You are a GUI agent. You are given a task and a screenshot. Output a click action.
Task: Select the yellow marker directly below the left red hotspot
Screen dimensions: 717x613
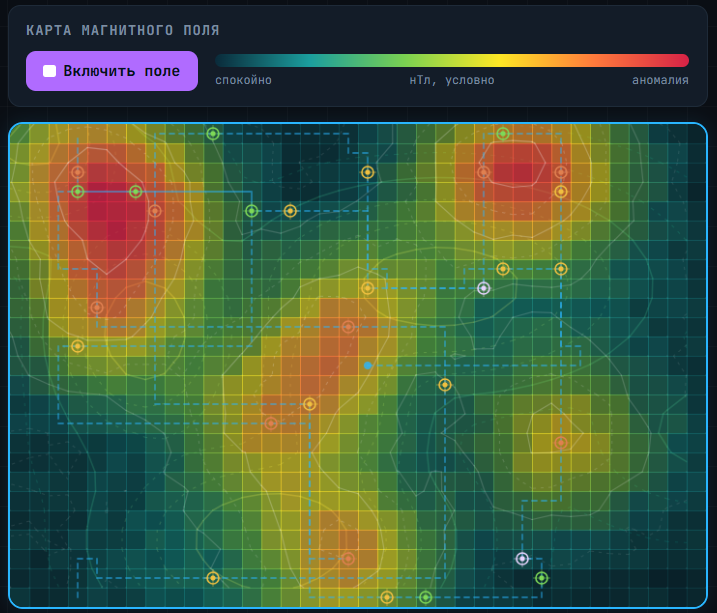point(78,346)
